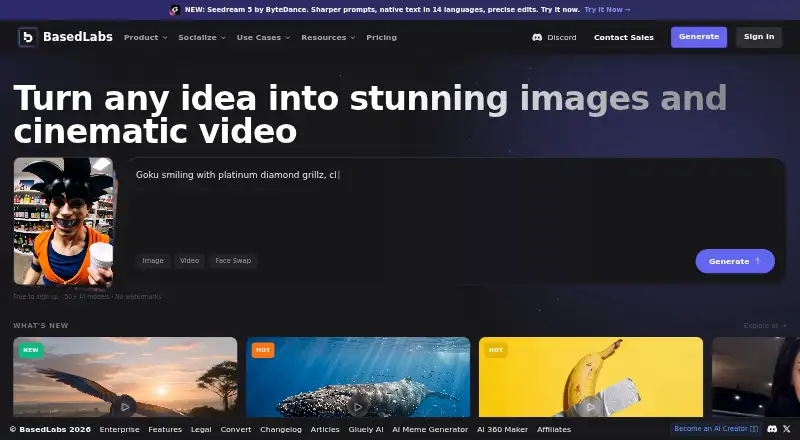The image size is (800, 440).
Task: Open the Articles footer link
Action: click(325, 429)
